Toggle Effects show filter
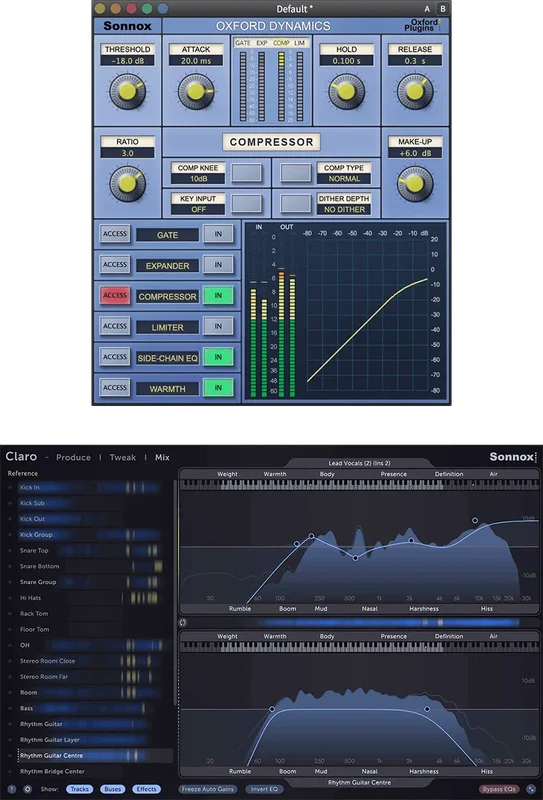Viewport: 543px width, 800px height. tap(146, 789)
